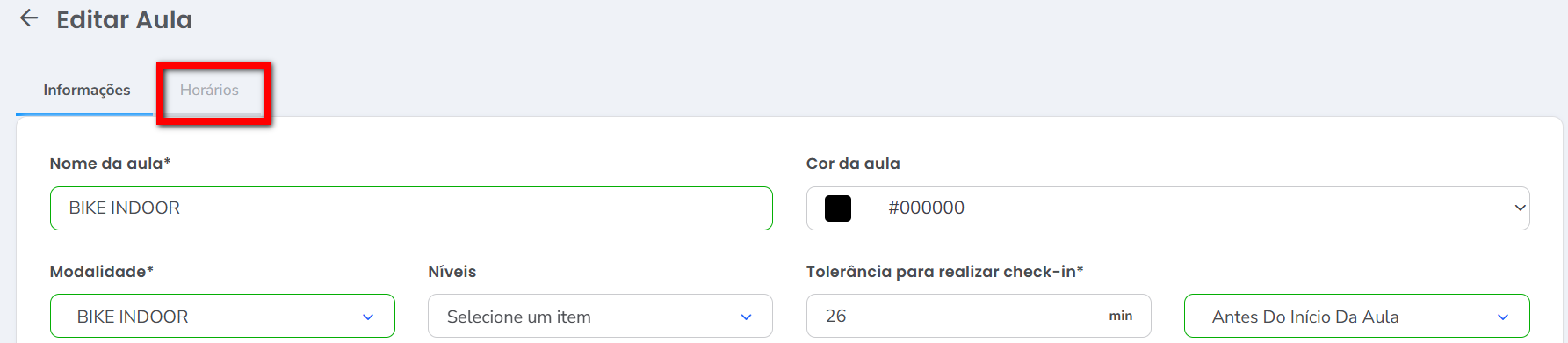
Task: Open the Níveis 'Selecione um item' dropdown
Action: coord(600,317)
